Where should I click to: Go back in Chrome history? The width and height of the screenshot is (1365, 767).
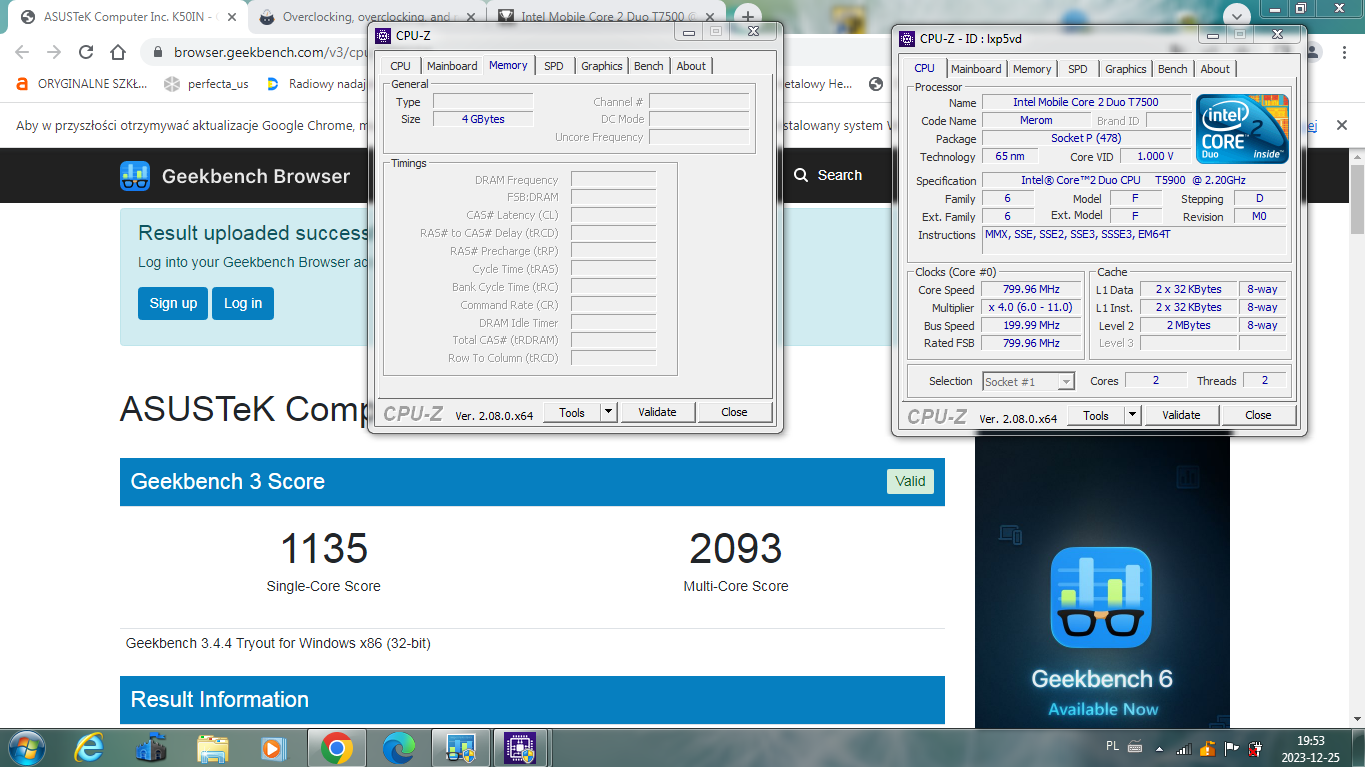(22, 52)
